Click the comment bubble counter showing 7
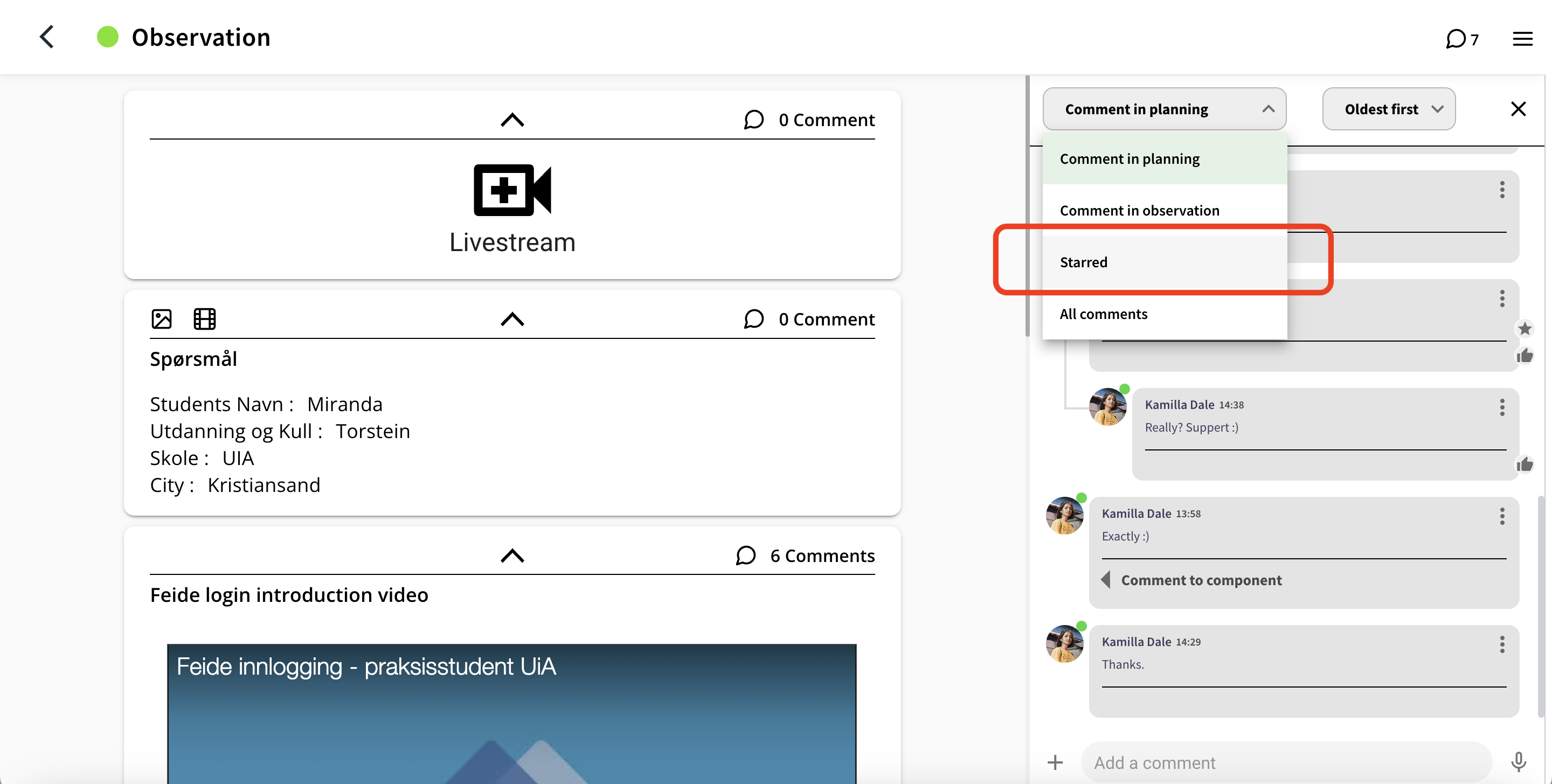 1461,39
